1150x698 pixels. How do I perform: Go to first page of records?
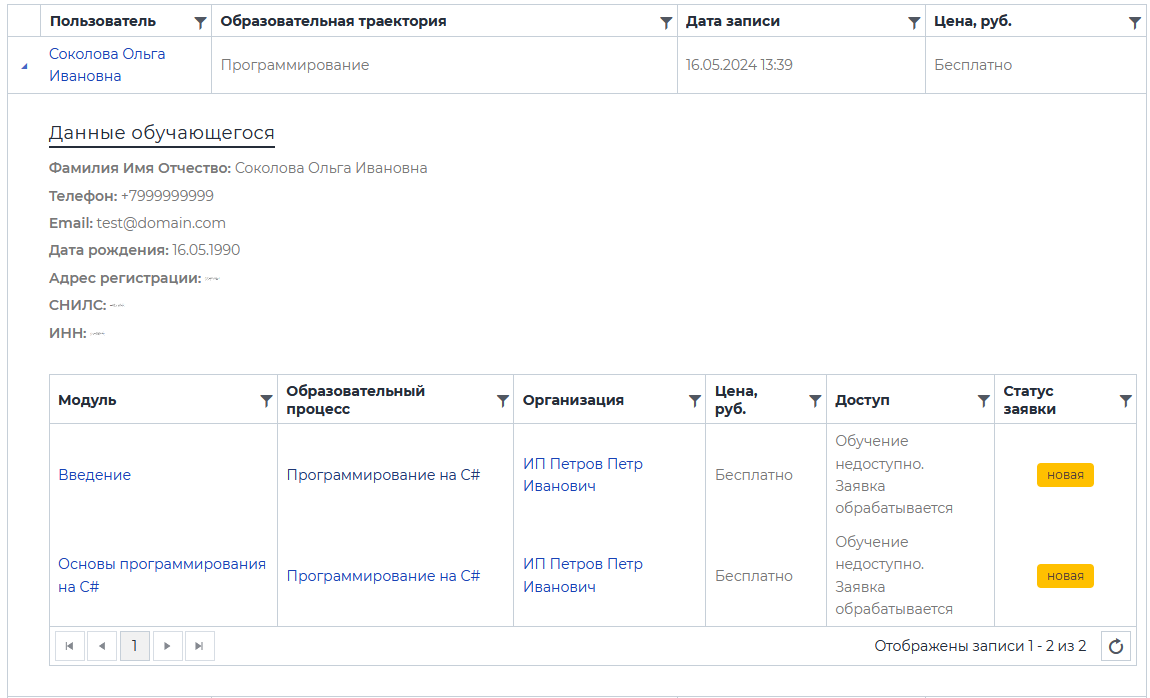pyautogui.click(x=69, y=647)
